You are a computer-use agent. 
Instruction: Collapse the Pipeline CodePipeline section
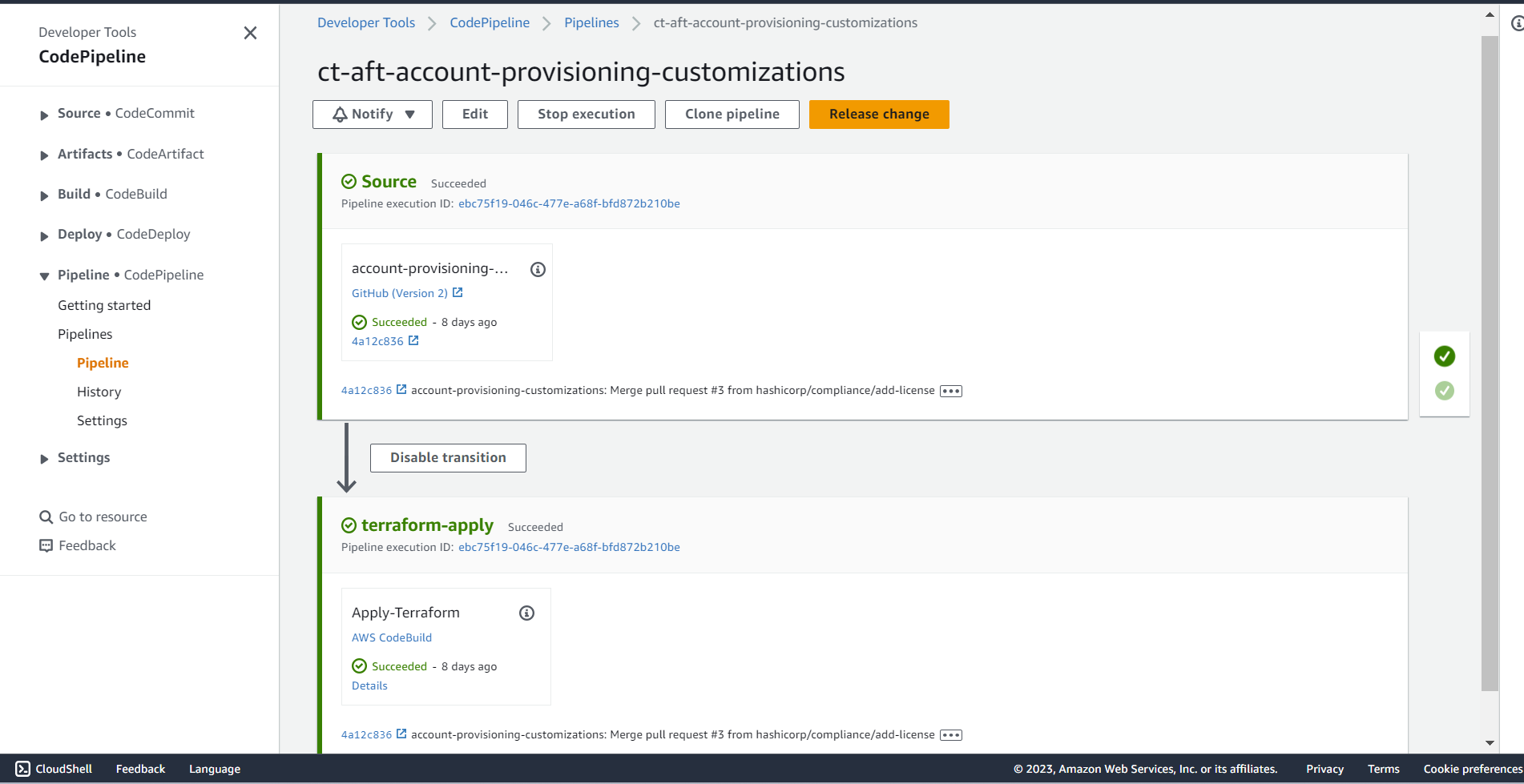coord(44,276)
